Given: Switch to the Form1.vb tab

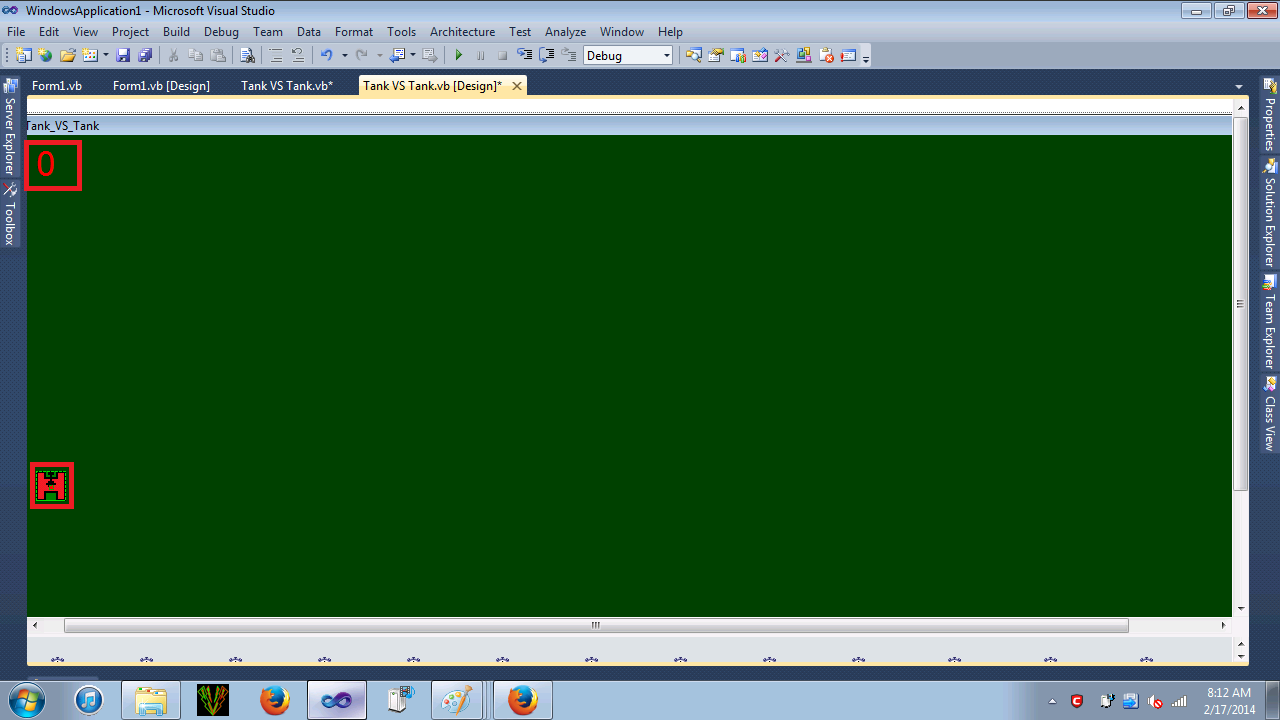Looking at the screenshot, I should click(57, 86).
